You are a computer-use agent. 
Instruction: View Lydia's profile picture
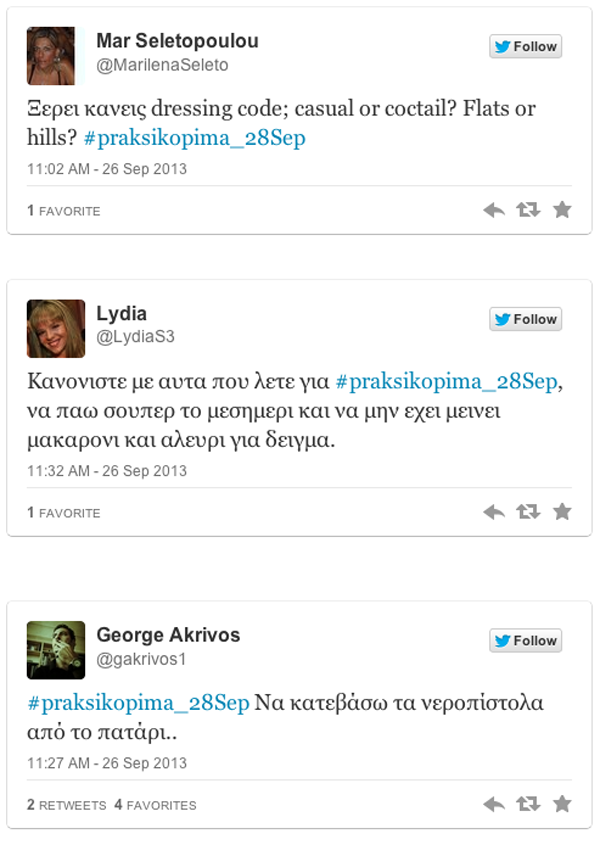click(56, 329)
